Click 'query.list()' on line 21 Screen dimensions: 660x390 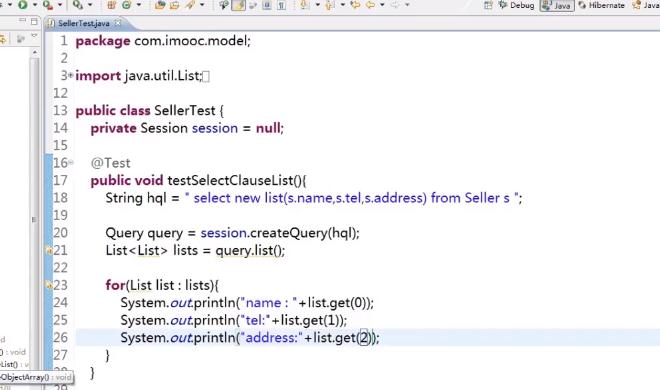pyautogui.click(x=248, y=251)
